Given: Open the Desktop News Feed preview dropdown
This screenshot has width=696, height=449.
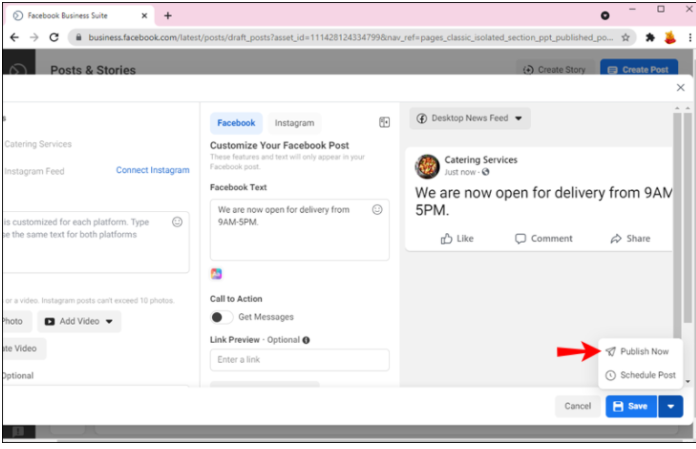Looking at the screenshot, I should 470,118.
